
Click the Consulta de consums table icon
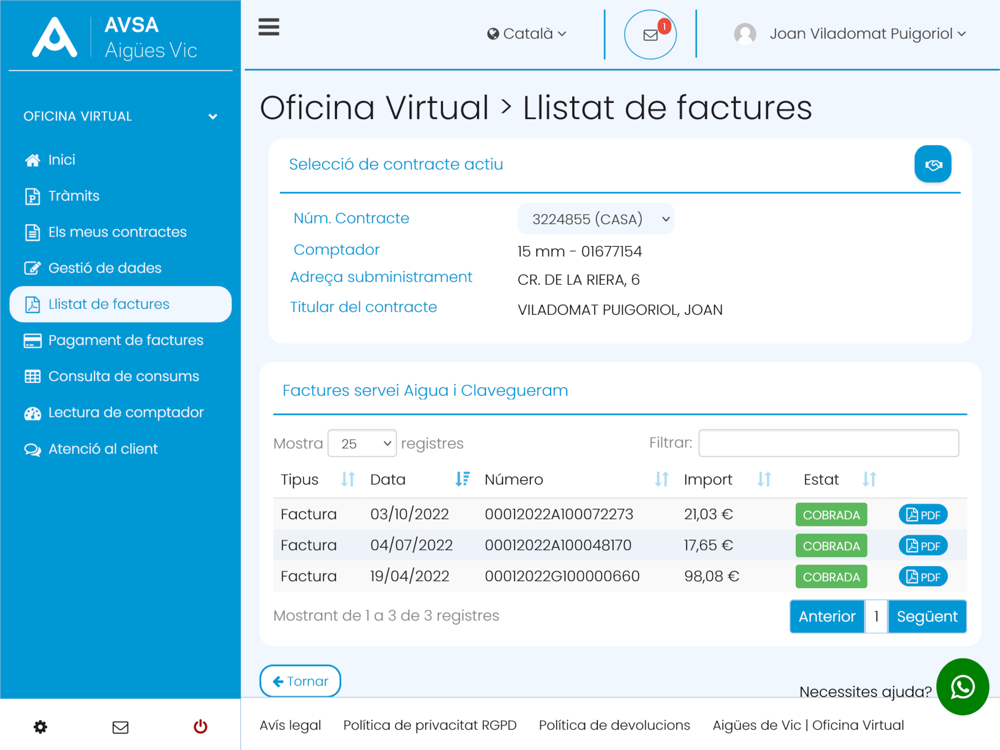[x=33, y=376]
